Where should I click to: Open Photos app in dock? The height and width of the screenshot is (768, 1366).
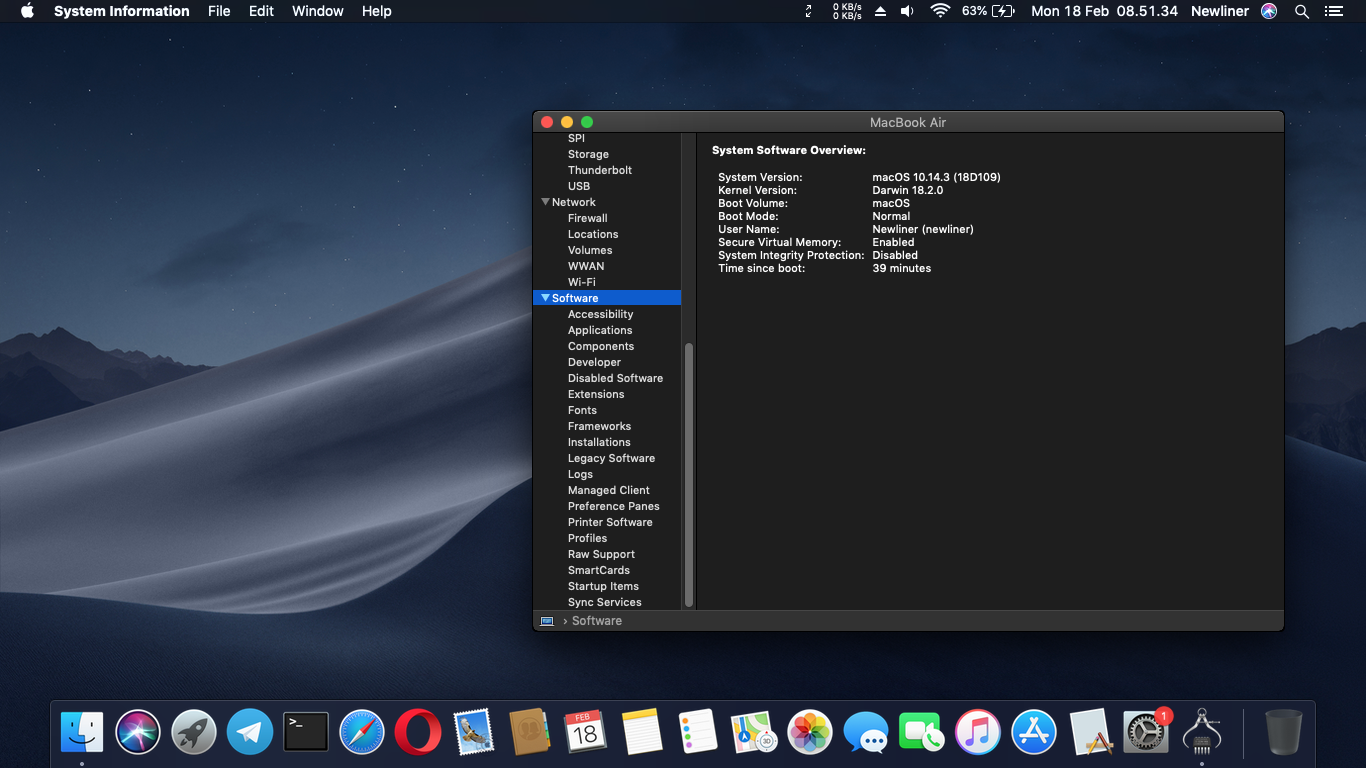pyautogui.click(x=810, y=732)
